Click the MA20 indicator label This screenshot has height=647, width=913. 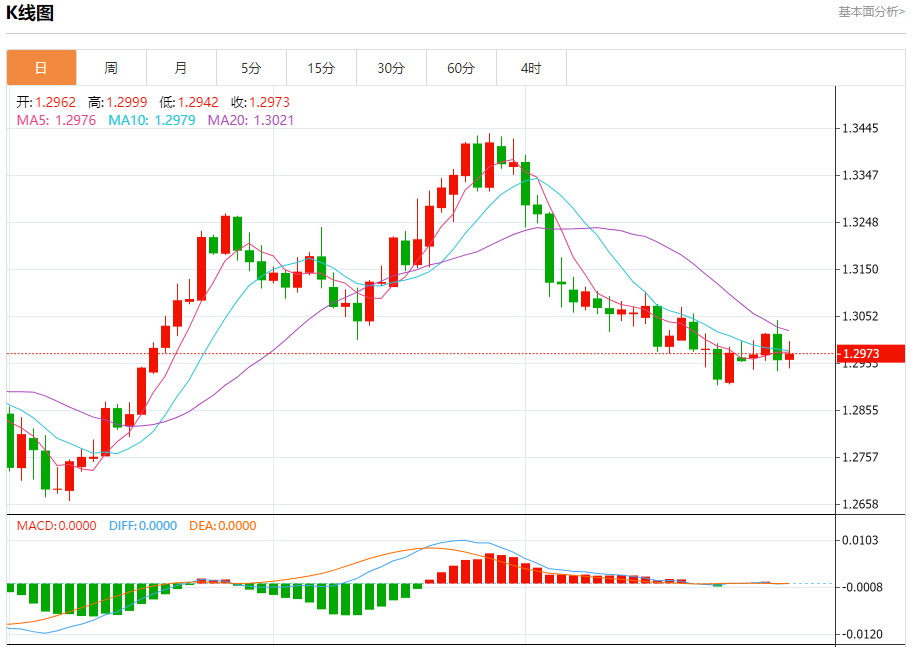point(251,120)
